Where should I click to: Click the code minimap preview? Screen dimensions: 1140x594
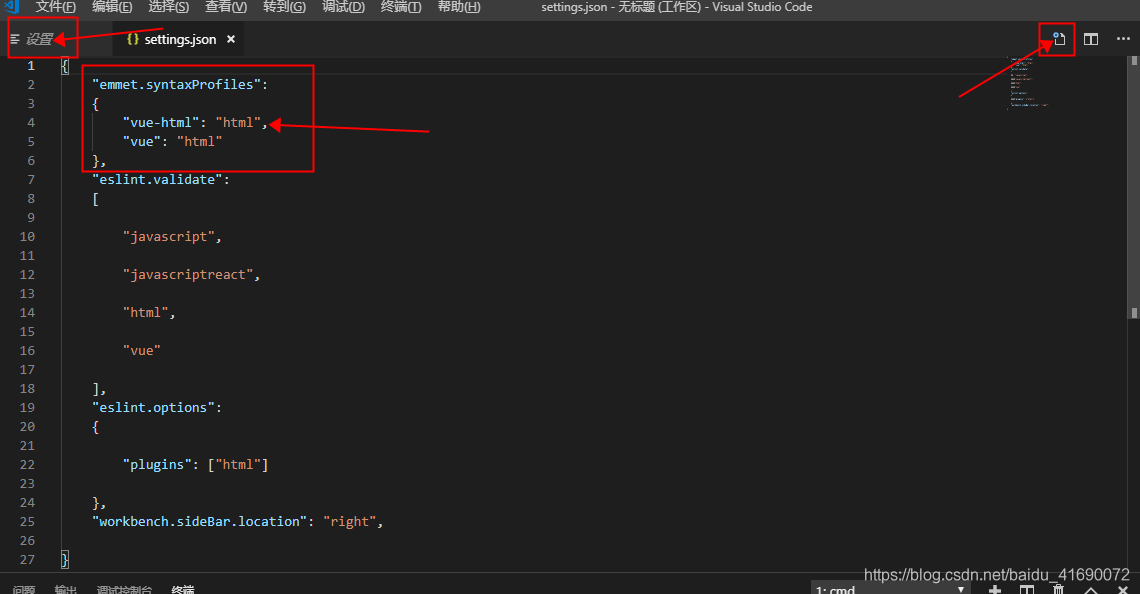[x=1027, y=82]
